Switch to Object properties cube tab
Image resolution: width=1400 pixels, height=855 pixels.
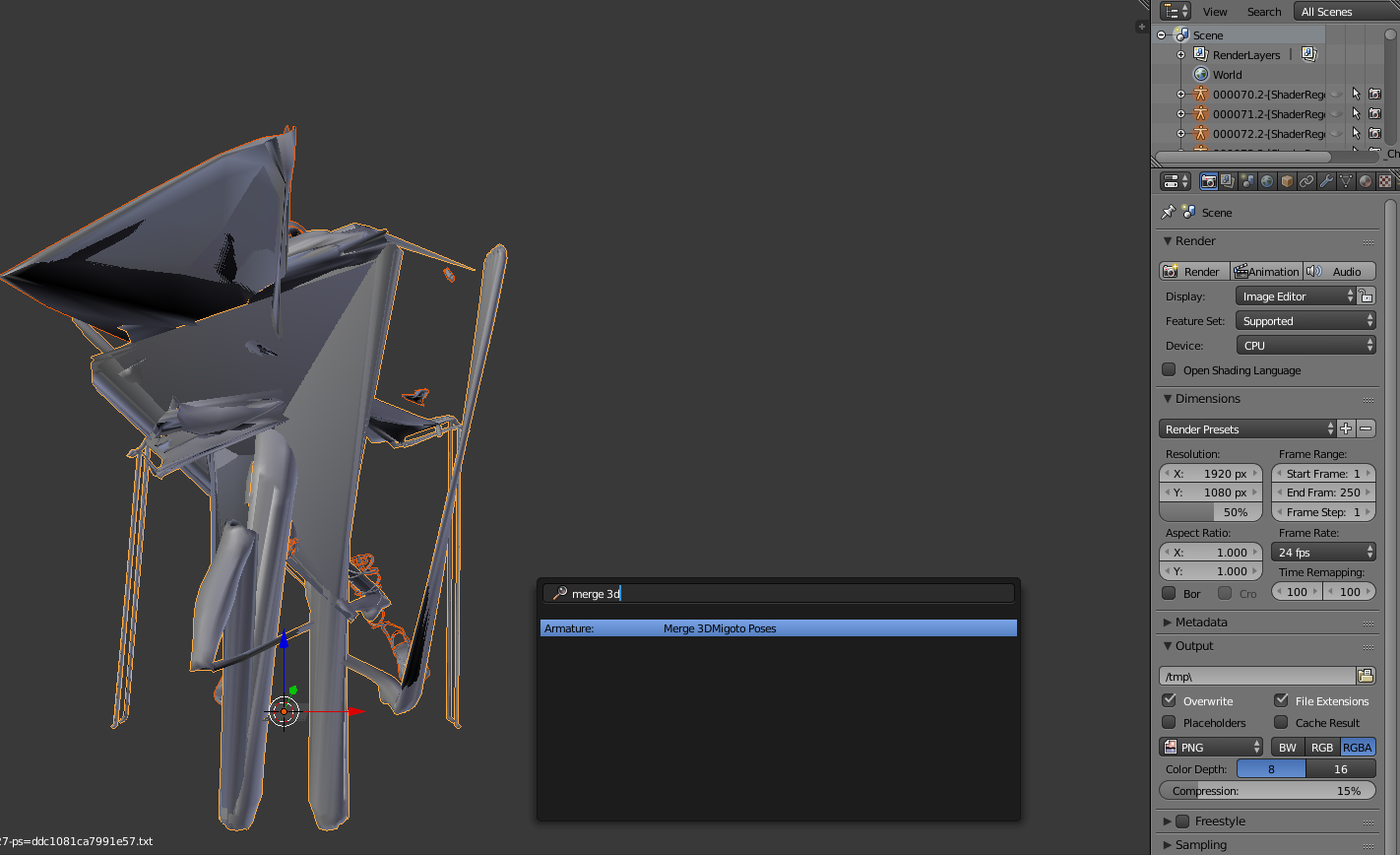1287,181
